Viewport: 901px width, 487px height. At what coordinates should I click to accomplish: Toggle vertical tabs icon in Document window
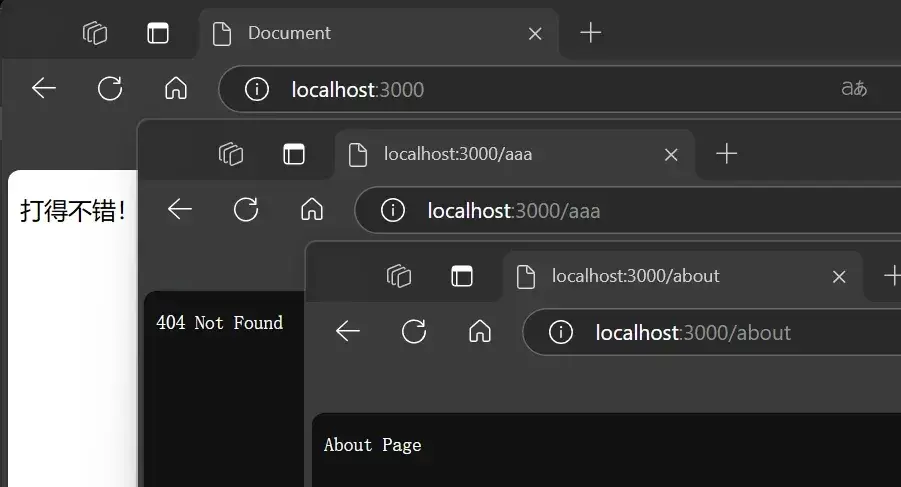[x=158, y=33]
